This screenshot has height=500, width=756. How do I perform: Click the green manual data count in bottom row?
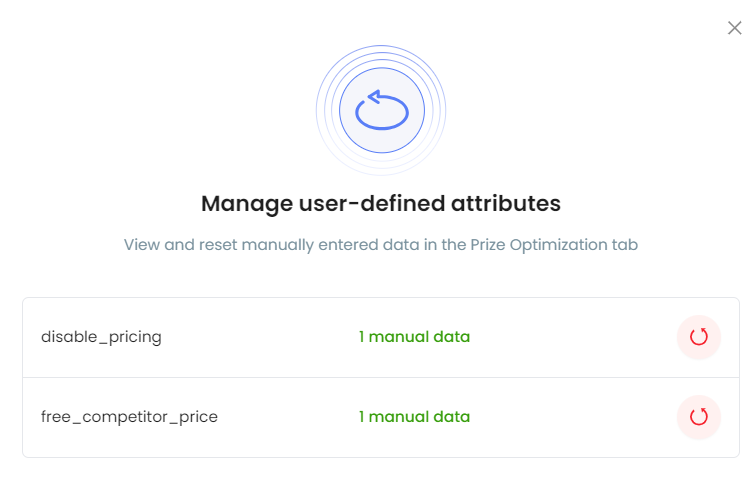(414, 417)
